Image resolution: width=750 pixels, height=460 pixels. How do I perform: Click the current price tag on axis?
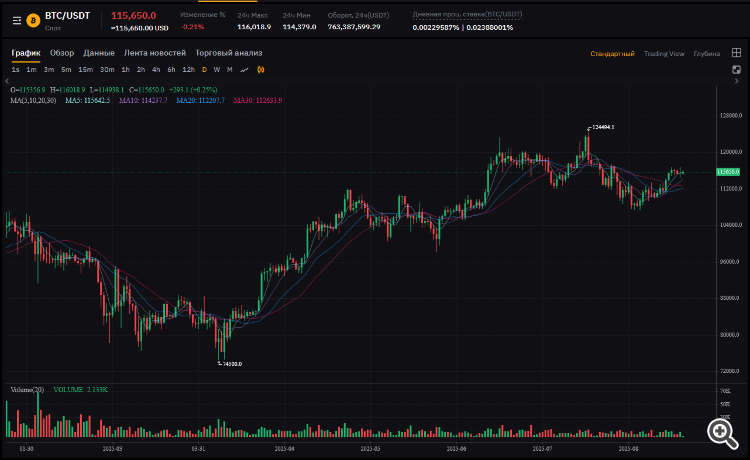point(728,172)
